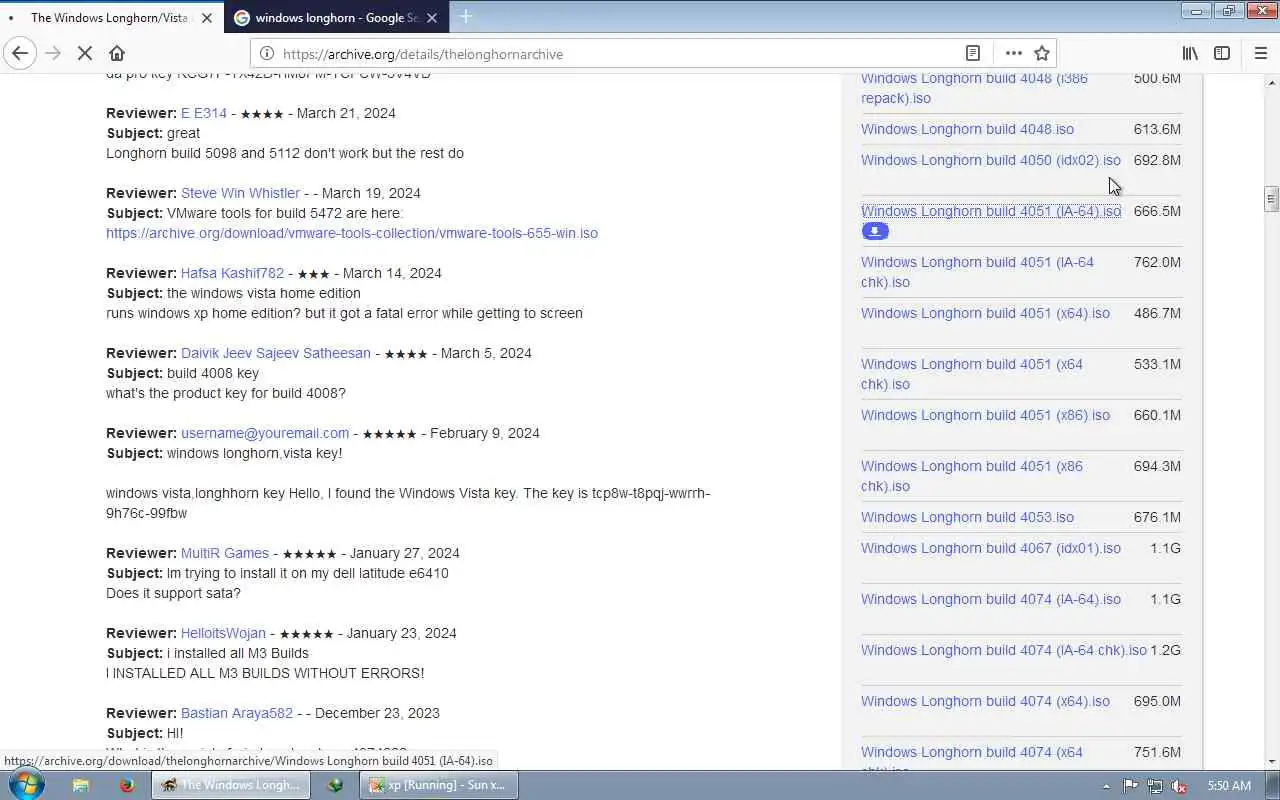Show site information icon in address bar

click(267, 54)
